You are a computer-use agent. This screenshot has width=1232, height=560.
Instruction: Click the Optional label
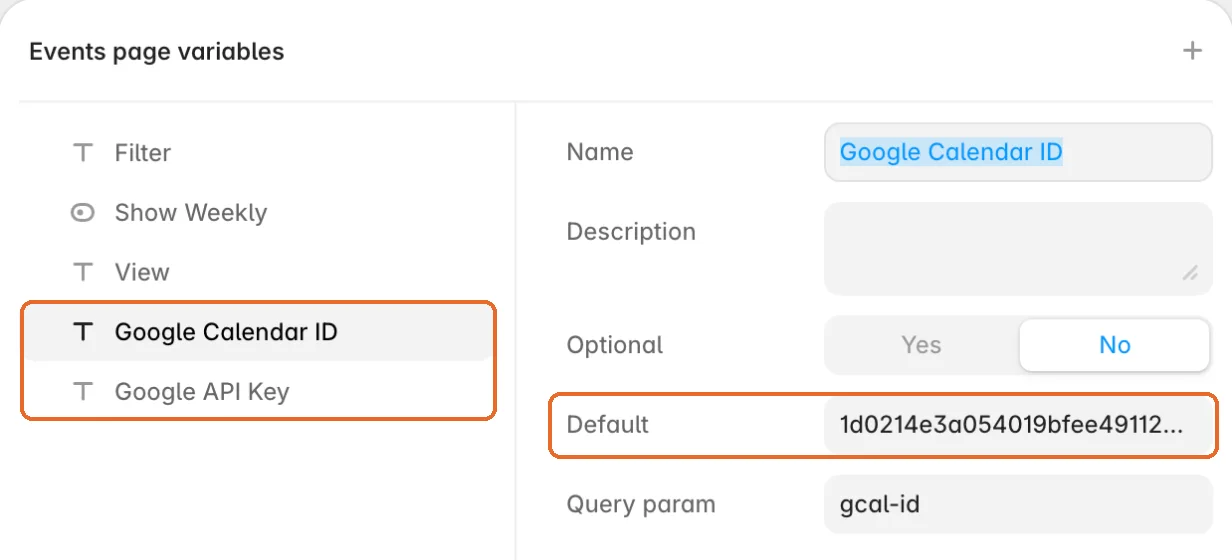[615, 345]
